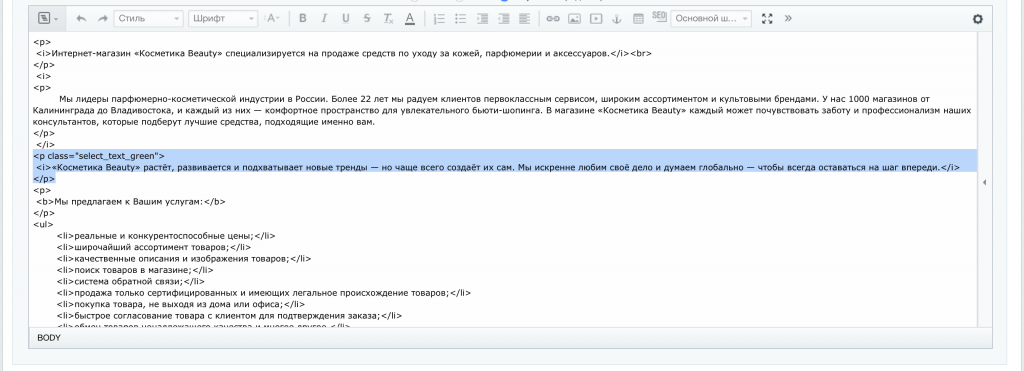Click the 'реальные и конкурентоспособные цены' list item
The image size is (1024, 371).
pyautogui.click(x=166, y=236)
